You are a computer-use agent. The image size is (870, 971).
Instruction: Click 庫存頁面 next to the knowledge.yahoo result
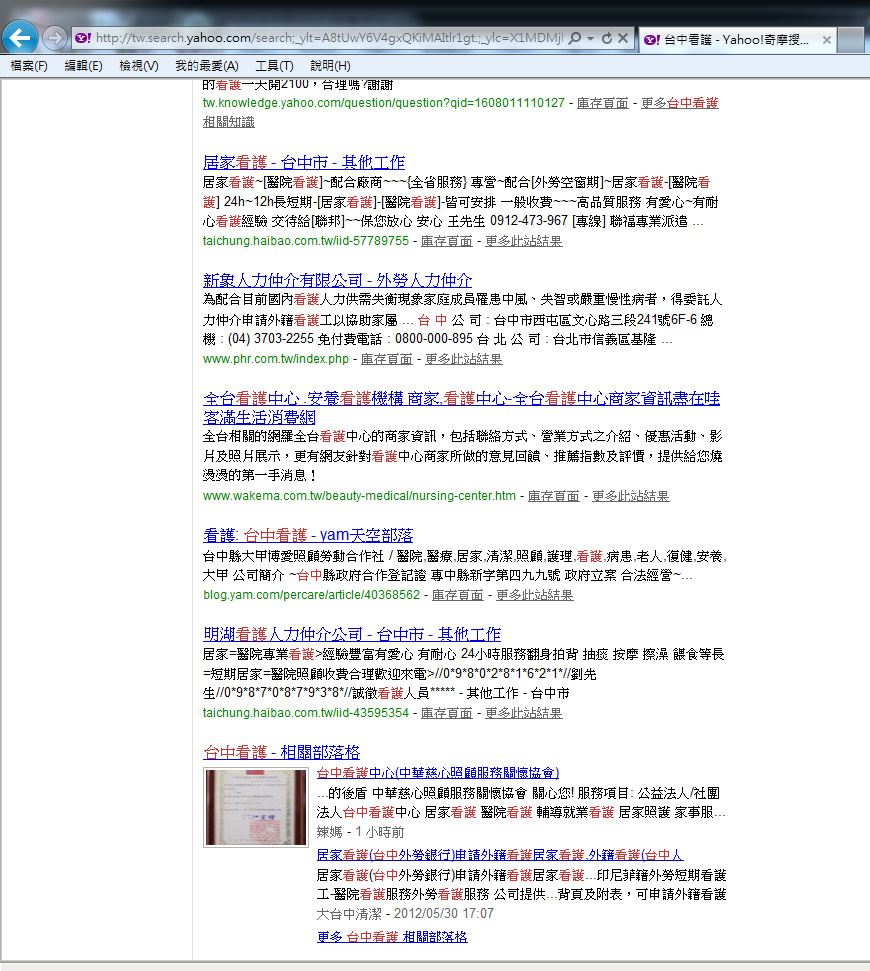coord(602,103)
